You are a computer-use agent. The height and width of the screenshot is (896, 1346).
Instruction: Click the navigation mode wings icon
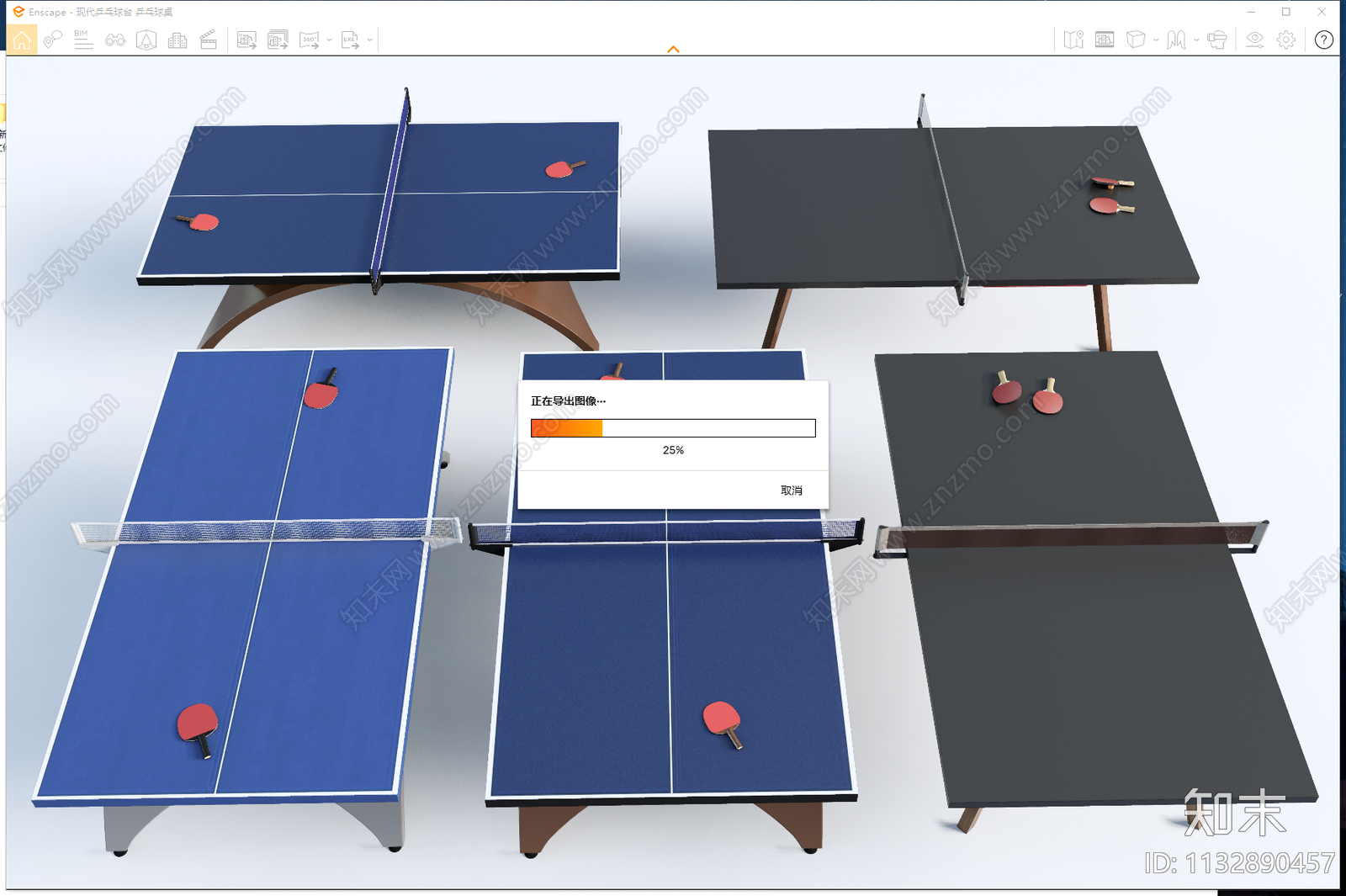coord(1176,40)
